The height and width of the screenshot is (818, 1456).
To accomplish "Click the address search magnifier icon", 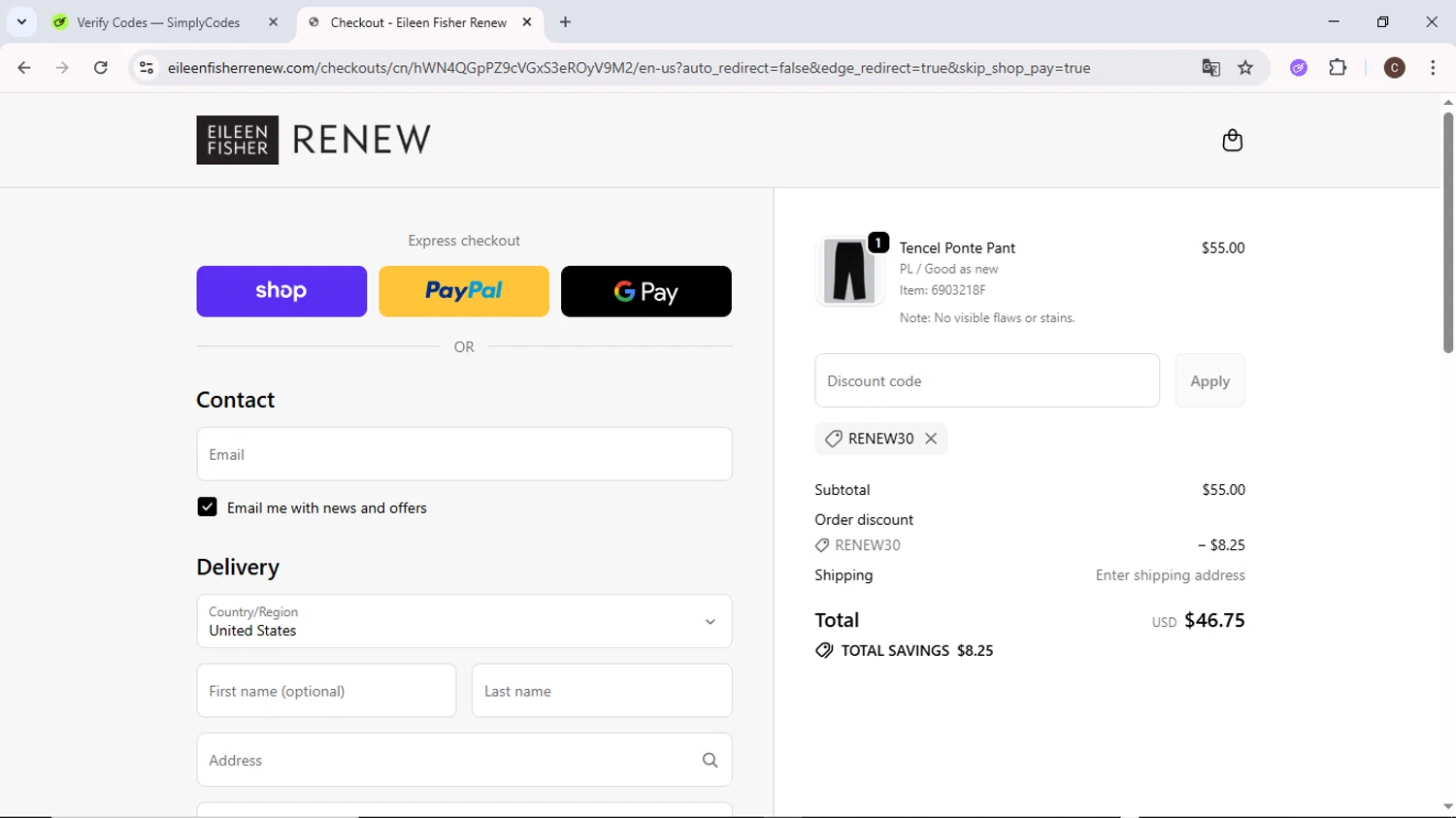I will point(710,761).
